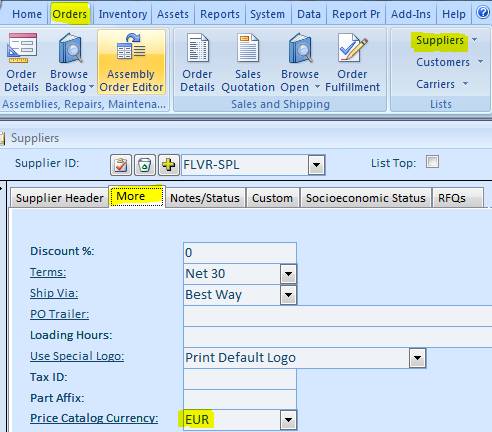Click the recycle bin delete icon
Image resolution: width=492 pixels, height=432 pixels.
coord(145,165)
